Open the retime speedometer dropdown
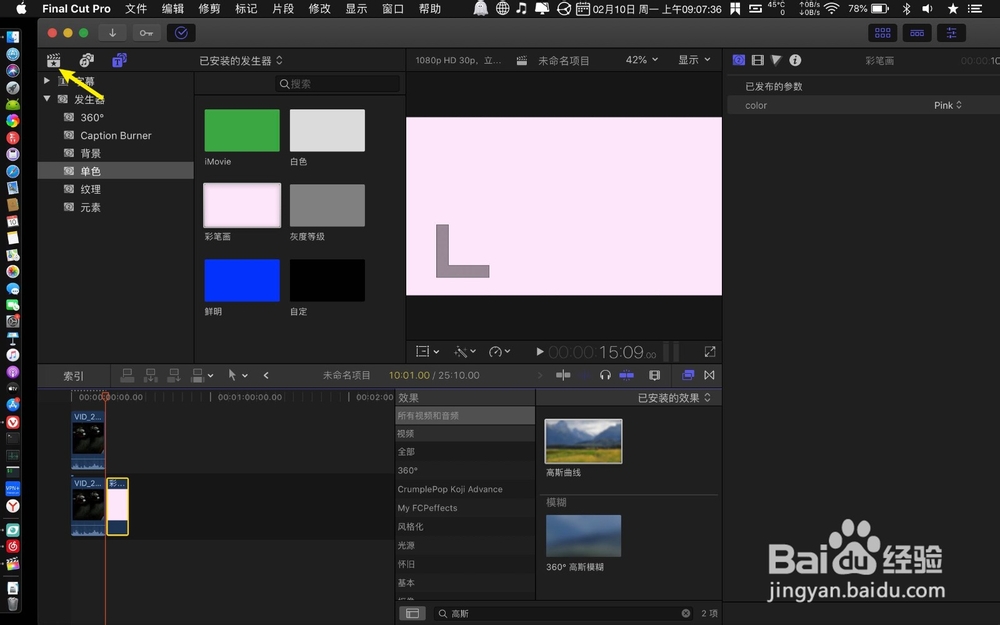The height and width of the screenshot is (625, 1000). click(x=501, y=351)
